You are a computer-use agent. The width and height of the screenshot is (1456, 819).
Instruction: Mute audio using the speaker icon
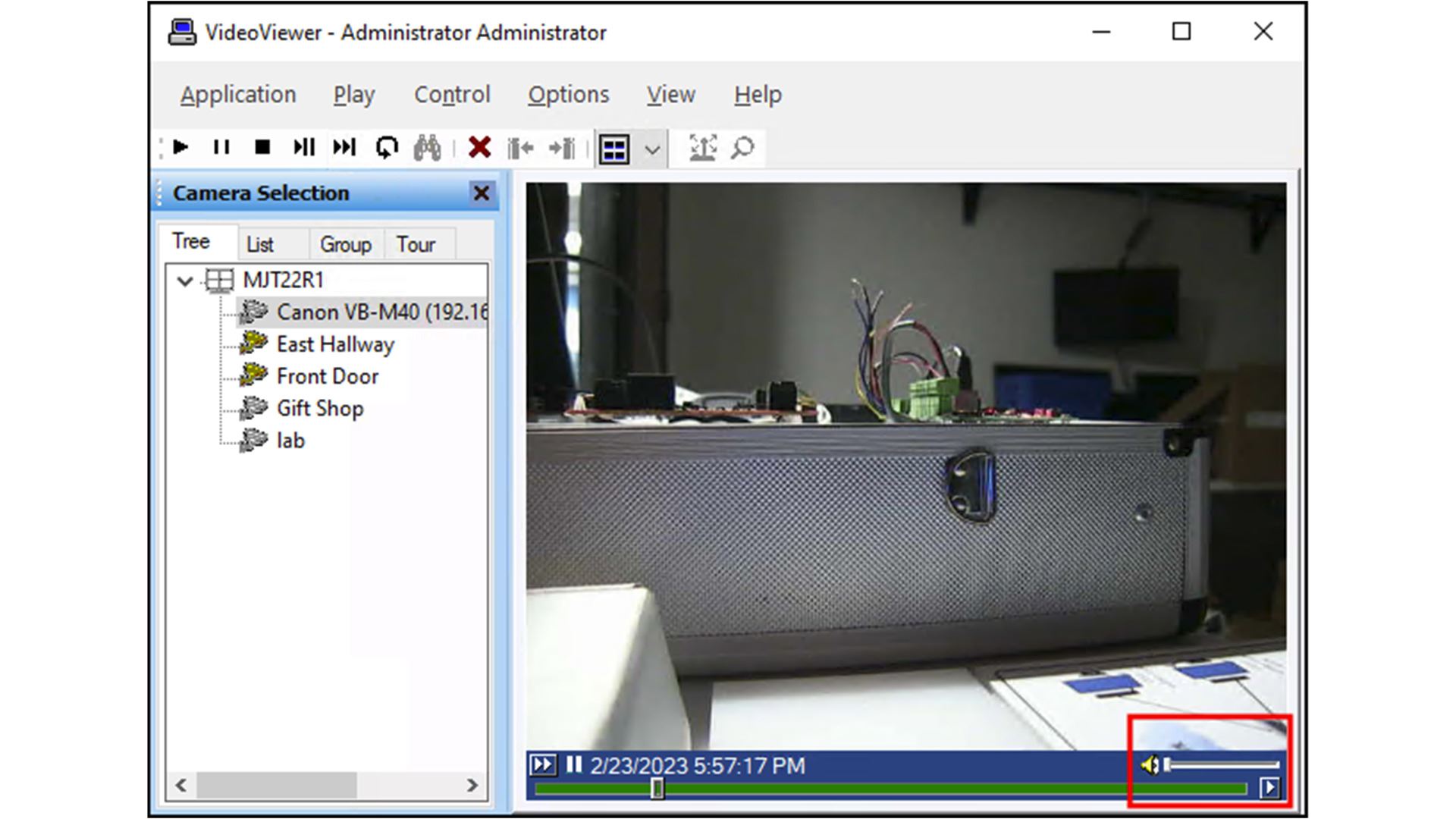1150,765
